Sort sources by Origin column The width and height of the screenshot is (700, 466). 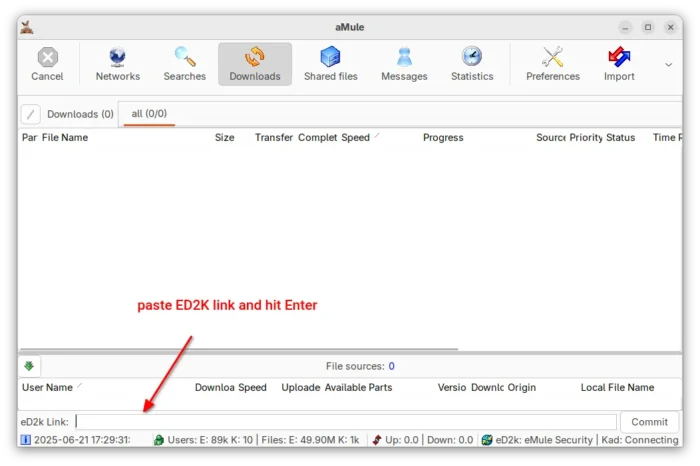point(521,387)
